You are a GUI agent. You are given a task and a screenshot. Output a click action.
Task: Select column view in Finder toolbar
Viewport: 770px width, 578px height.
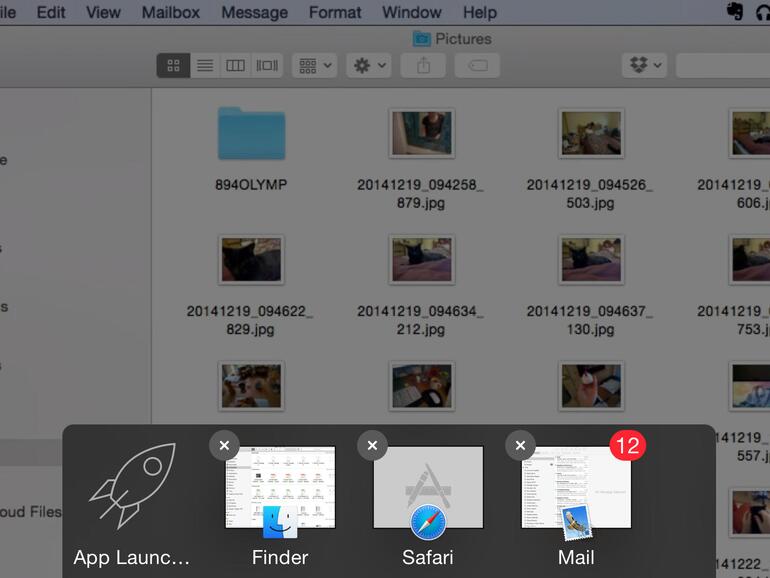click(235, 65)
